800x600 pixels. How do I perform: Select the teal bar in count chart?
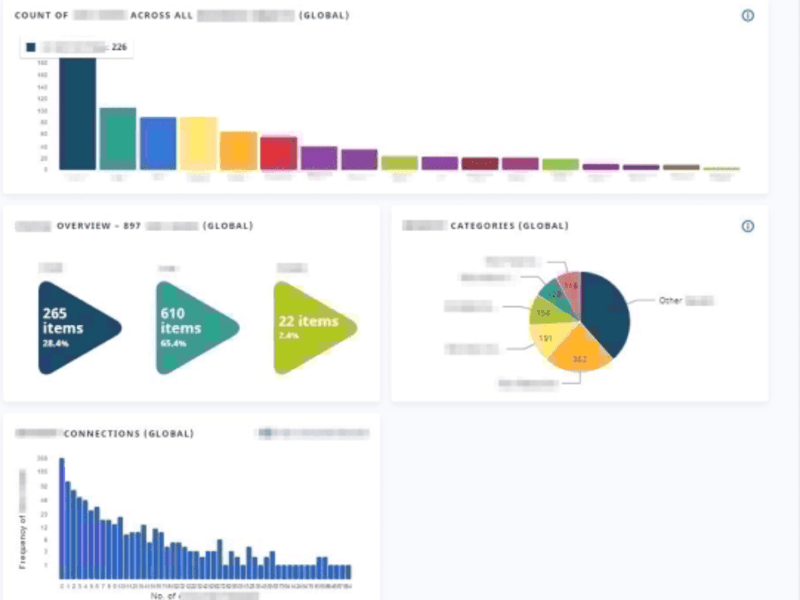point(118,139)
